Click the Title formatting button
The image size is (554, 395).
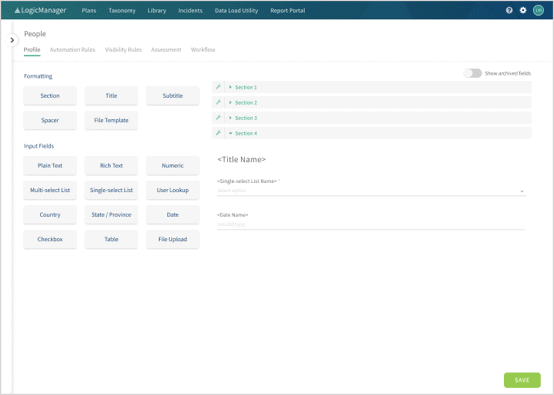[x=111, y=96]
